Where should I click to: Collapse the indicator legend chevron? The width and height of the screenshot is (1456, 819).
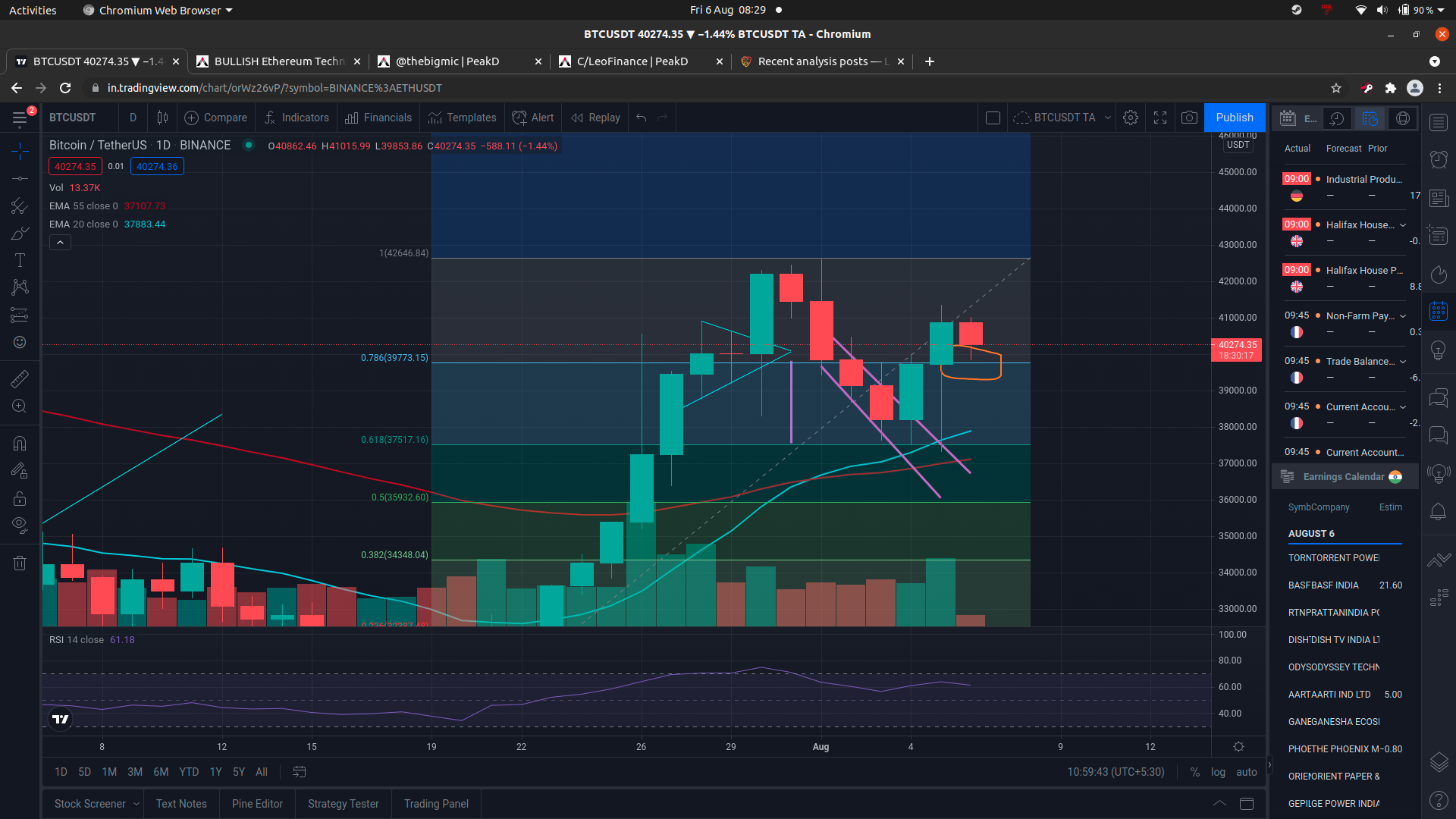coord(60,243)
